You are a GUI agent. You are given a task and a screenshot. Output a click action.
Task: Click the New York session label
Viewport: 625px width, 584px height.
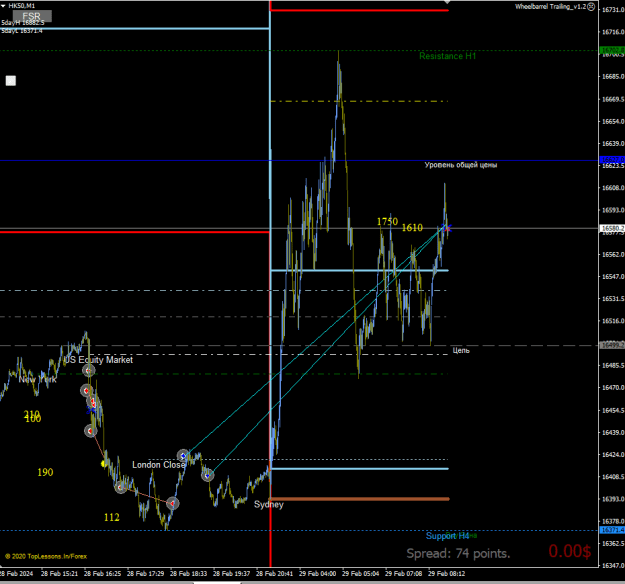[x=37, y=380]
